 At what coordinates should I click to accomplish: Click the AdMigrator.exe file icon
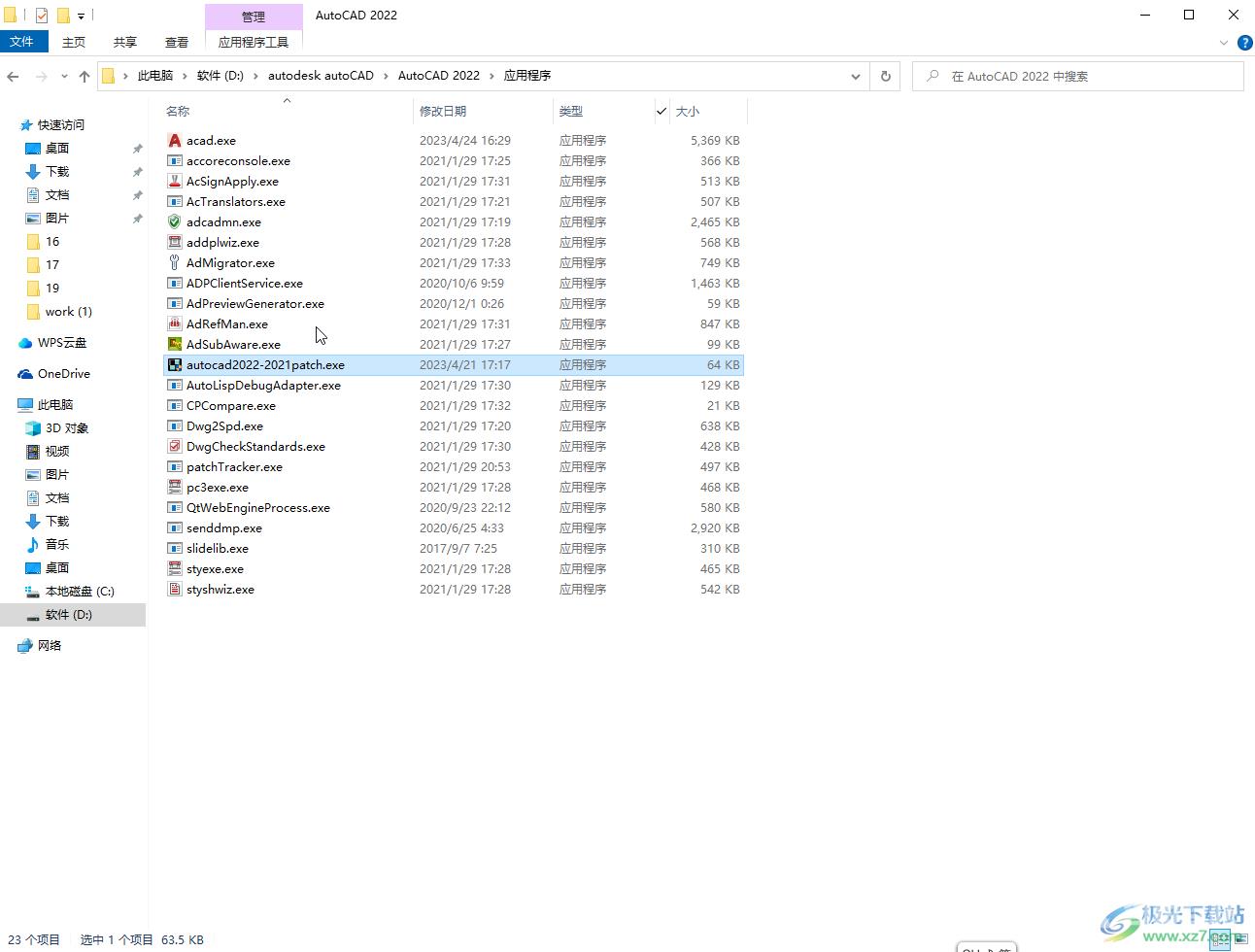point(175,263)
